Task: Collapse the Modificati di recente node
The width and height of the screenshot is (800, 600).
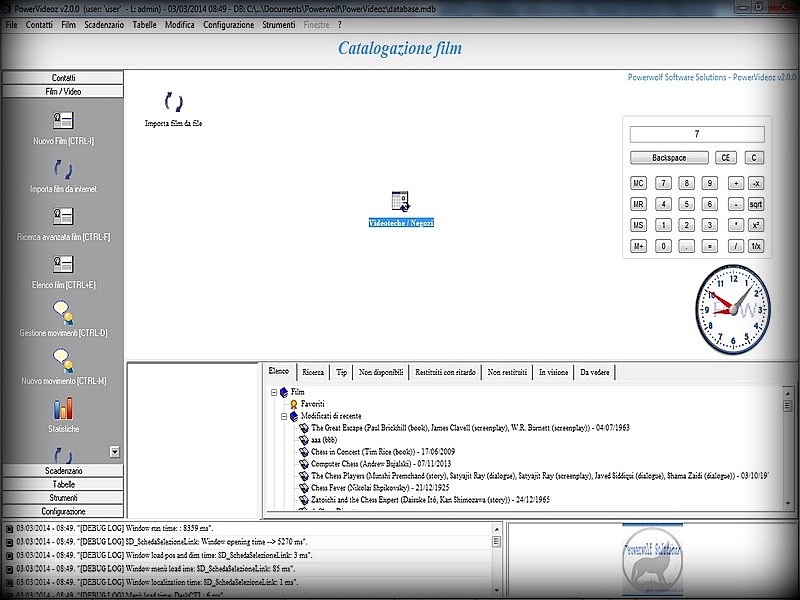Action: click(x=284, y=416)
